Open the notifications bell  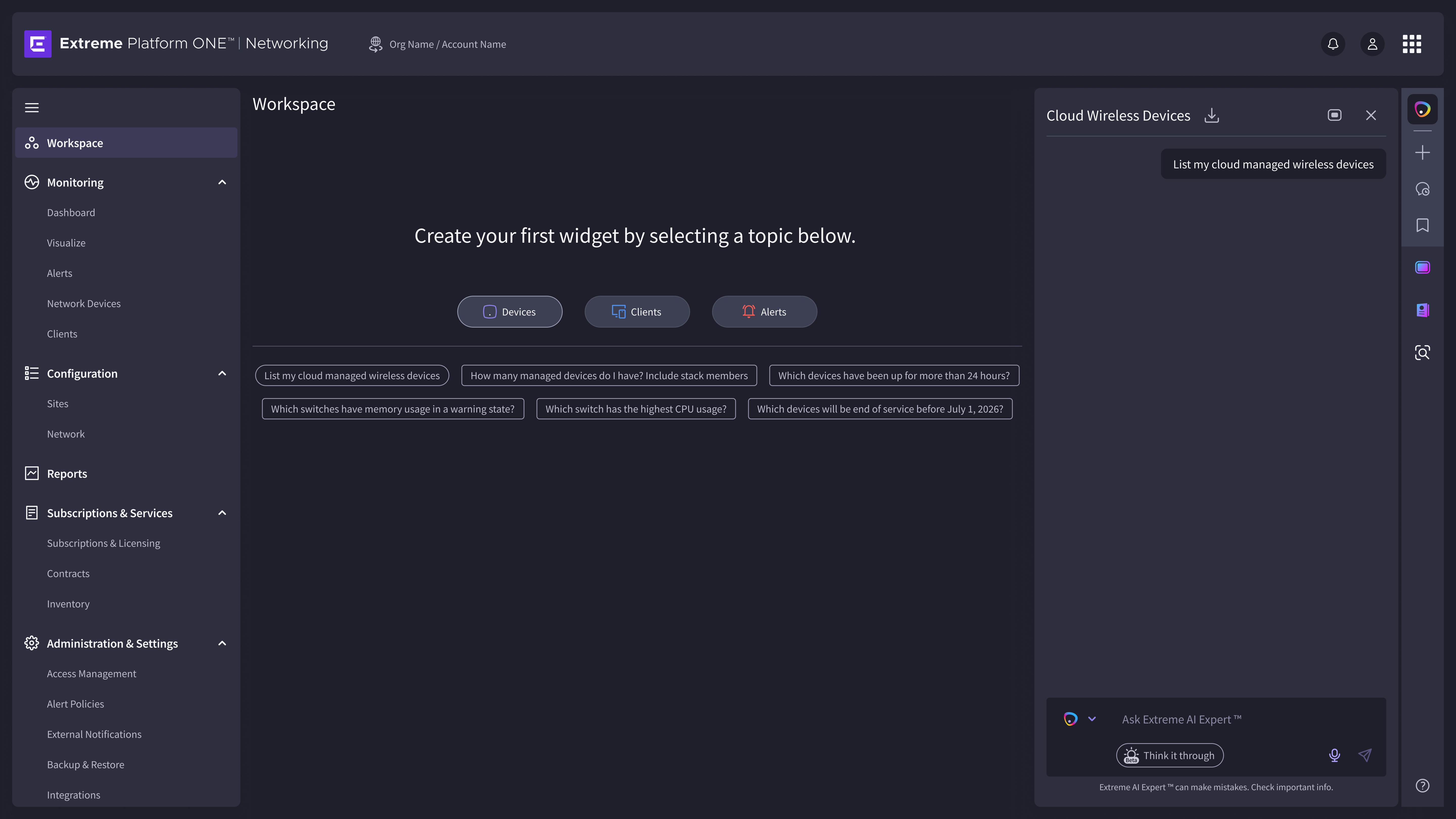[x=1333, y=43]
